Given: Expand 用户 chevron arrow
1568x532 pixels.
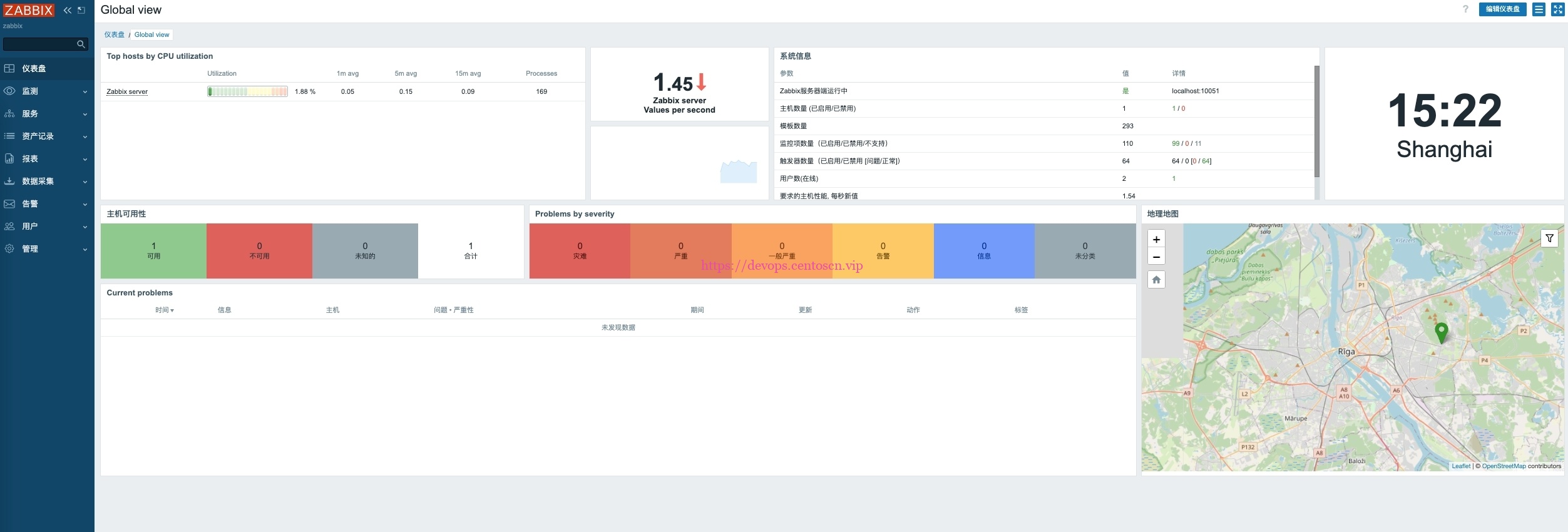Looking at the screenshot, I should [85, 227].
